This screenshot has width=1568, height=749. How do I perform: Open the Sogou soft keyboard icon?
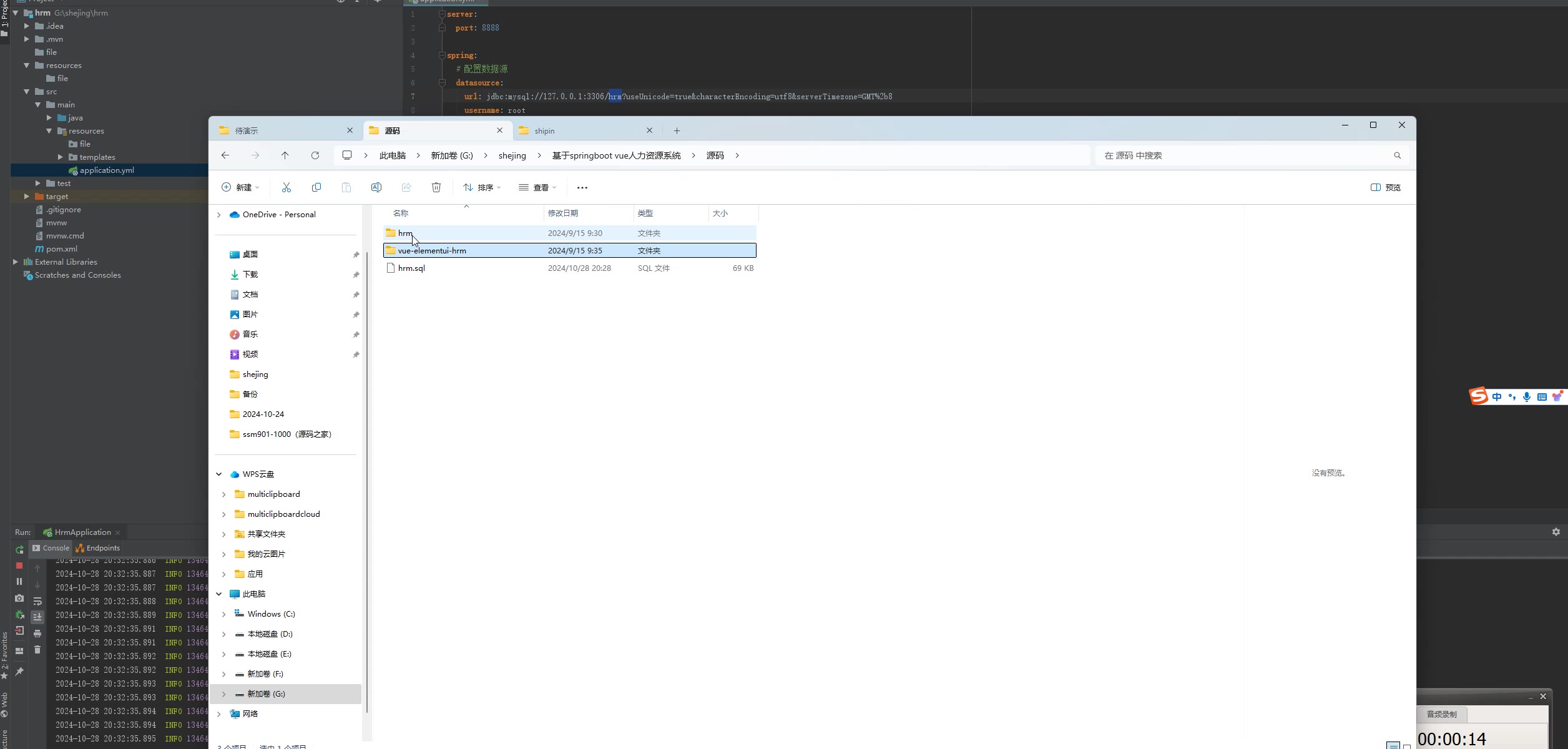1542,397
